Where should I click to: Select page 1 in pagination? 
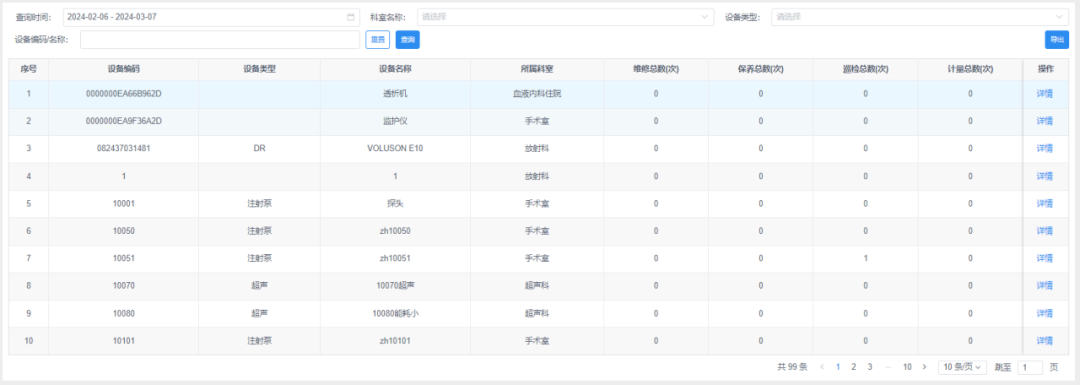[x=838, y=367]
